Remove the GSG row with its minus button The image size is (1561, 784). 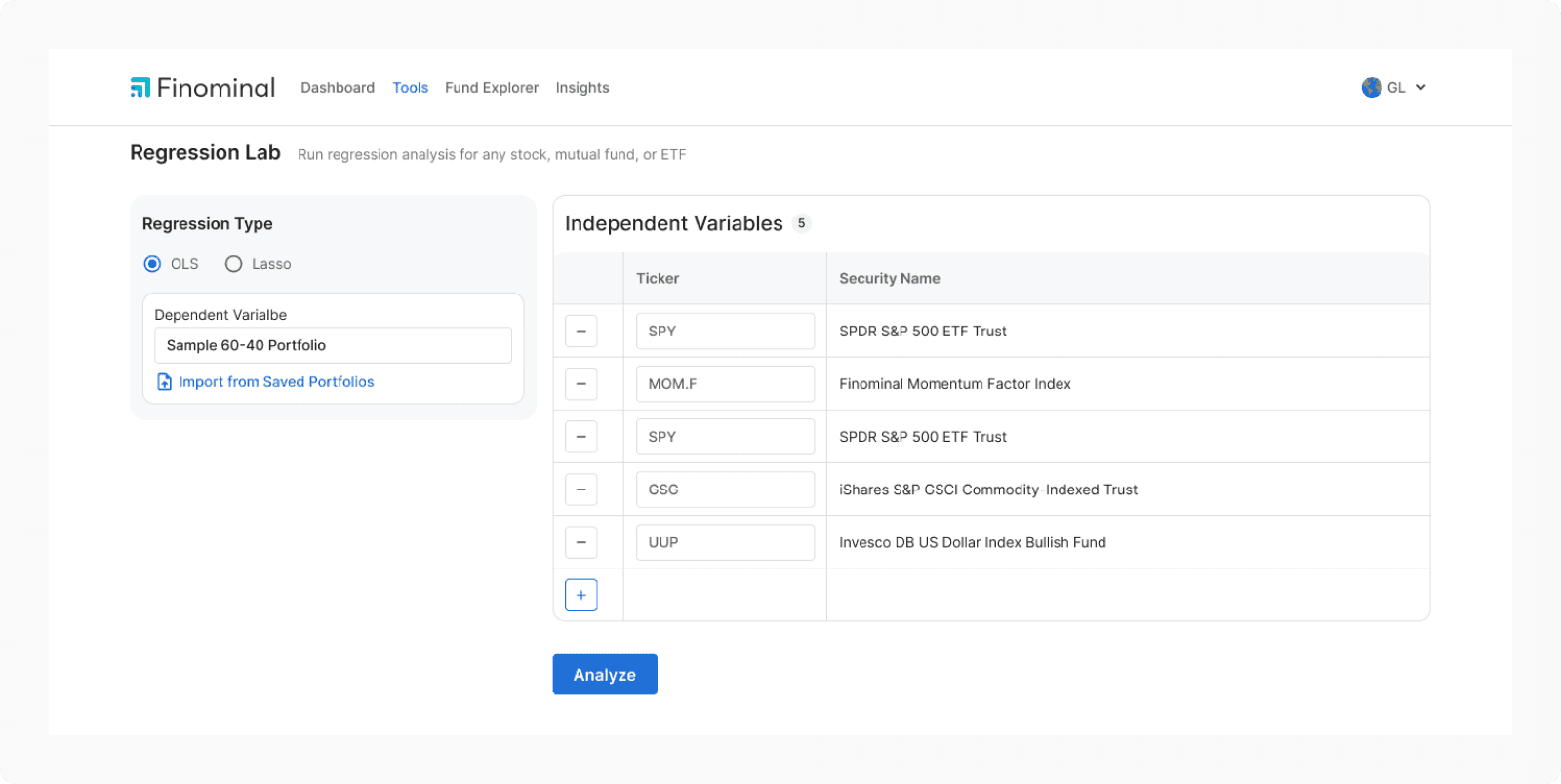tap(581, 490)
